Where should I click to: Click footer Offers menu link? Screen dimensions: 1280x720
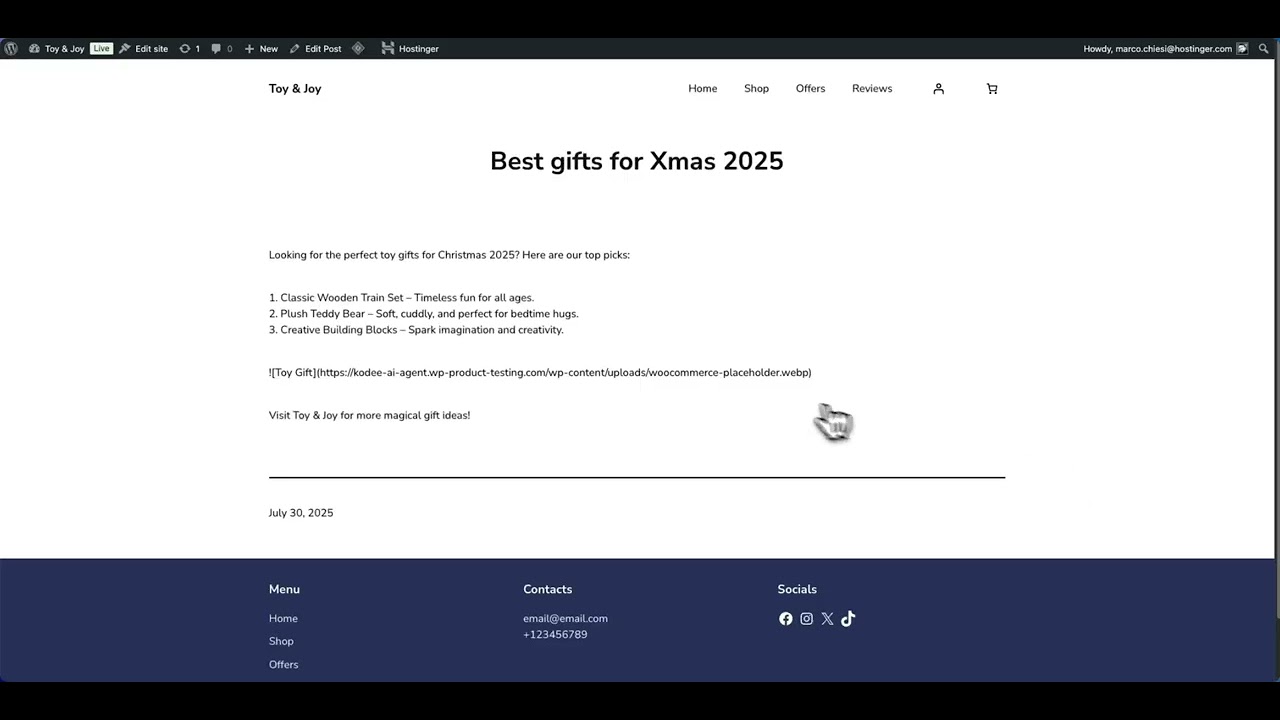284,665
